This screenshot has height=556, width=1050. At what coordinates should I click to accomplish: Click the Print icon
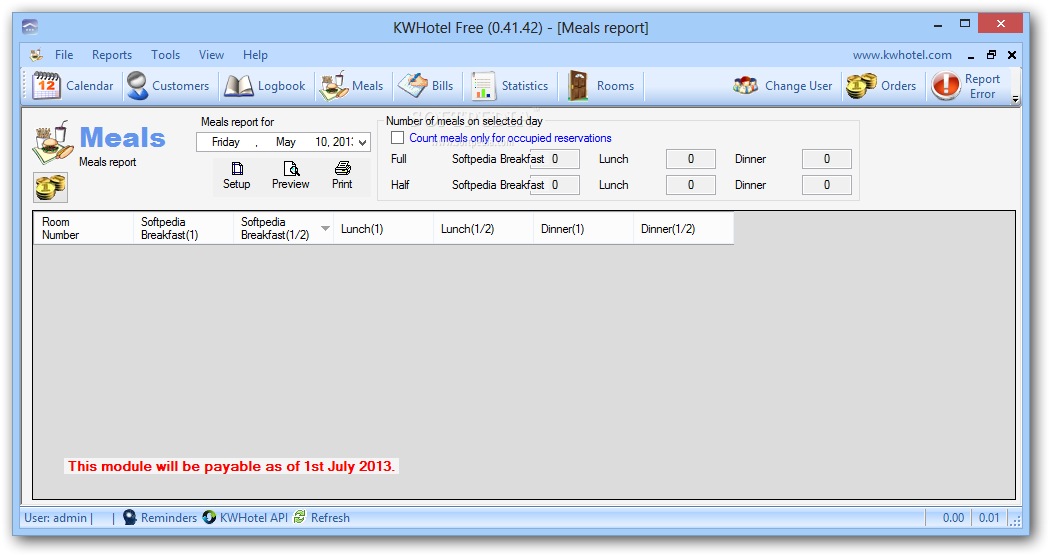pos(342,168)
